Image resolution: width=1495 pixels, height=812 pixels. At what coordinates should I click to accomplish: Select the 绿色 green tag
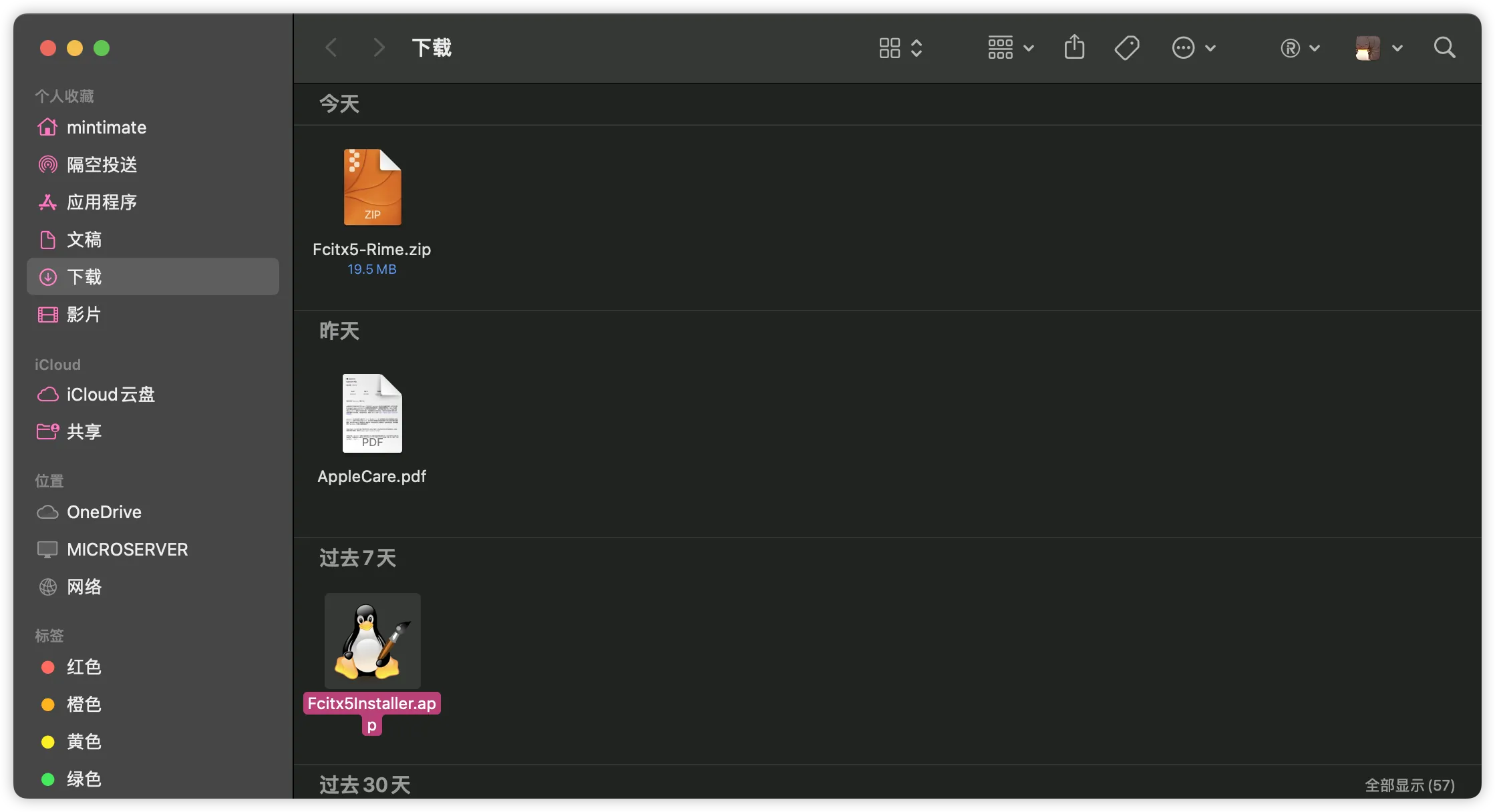153,779
